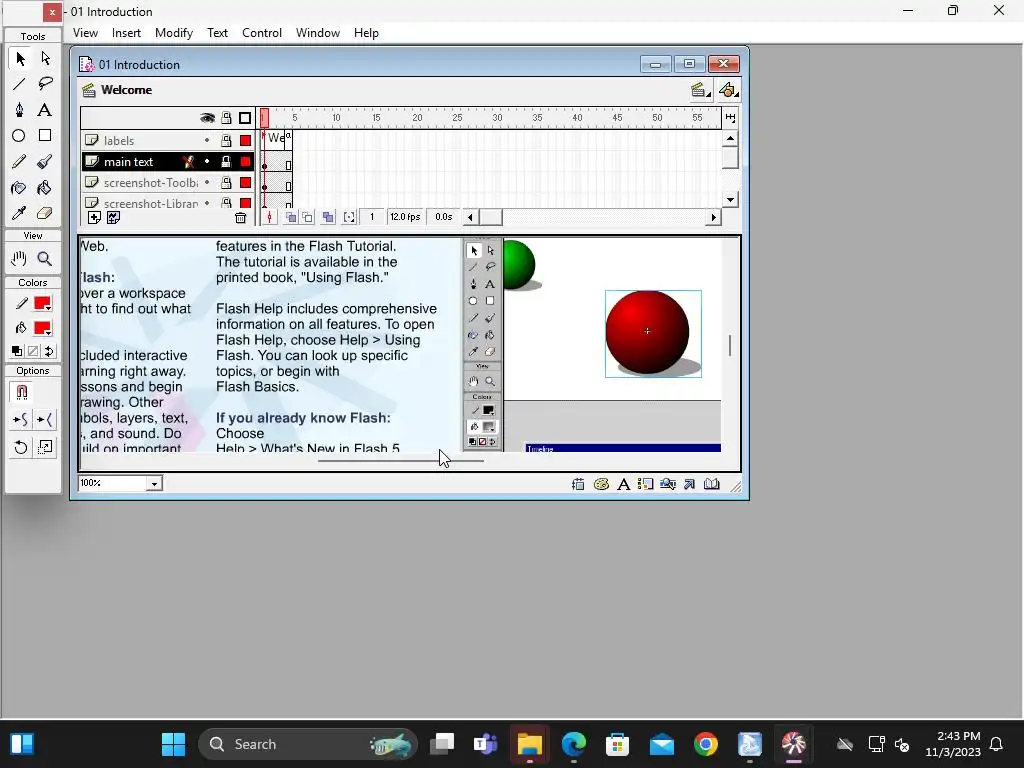Open the Insert menu
The height and width of the screenshot is (768, 1024).
[x=126, y=33]
